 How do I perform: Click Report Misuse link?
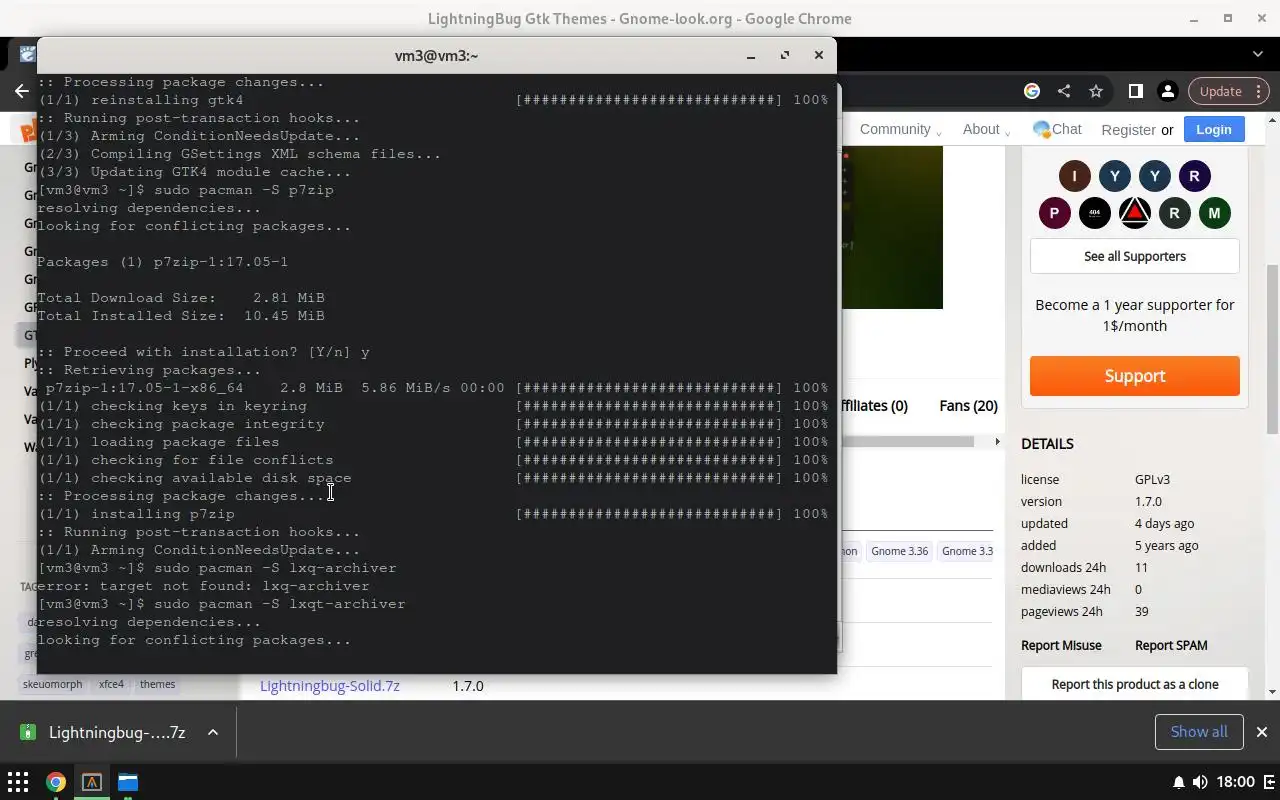(1061, 645)
